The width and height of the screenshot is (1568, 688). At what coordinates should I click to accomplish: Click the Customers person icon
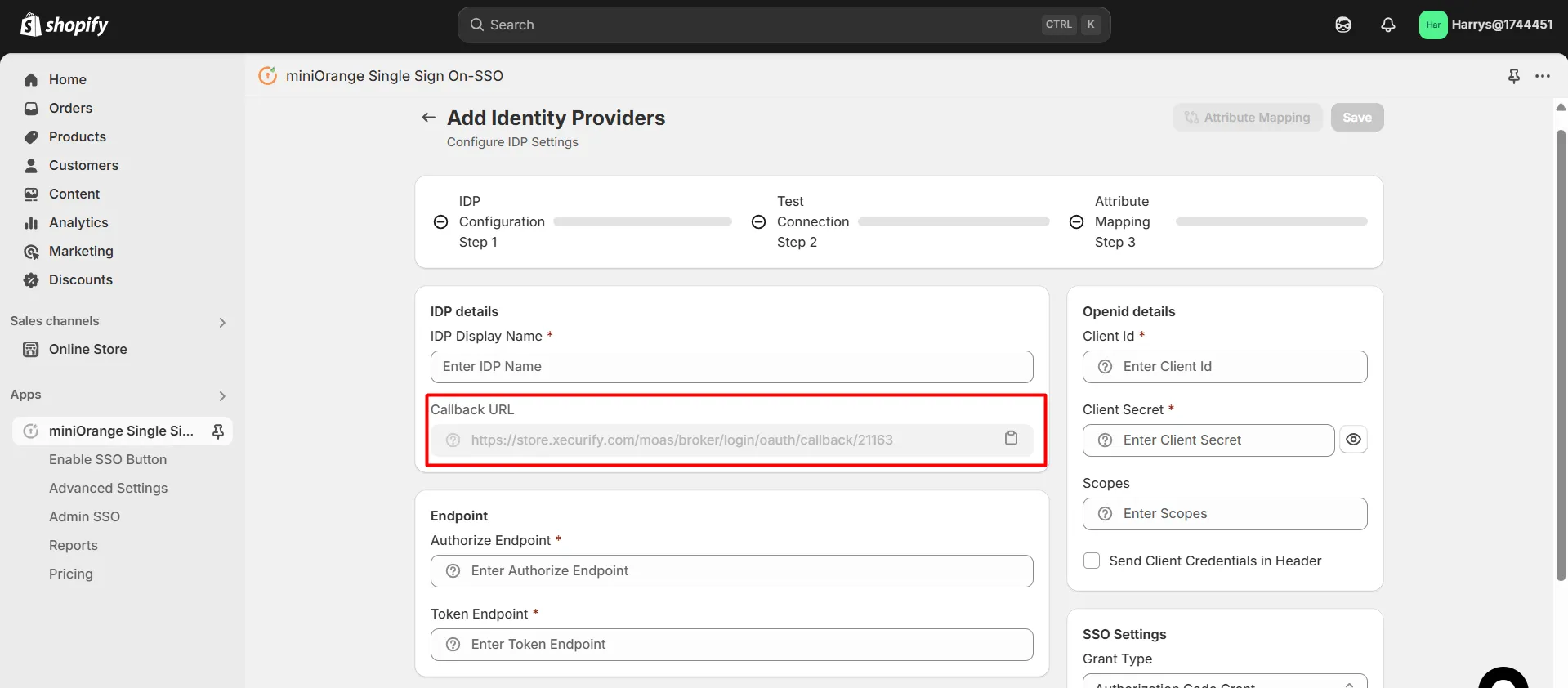(x=31, y=165)
